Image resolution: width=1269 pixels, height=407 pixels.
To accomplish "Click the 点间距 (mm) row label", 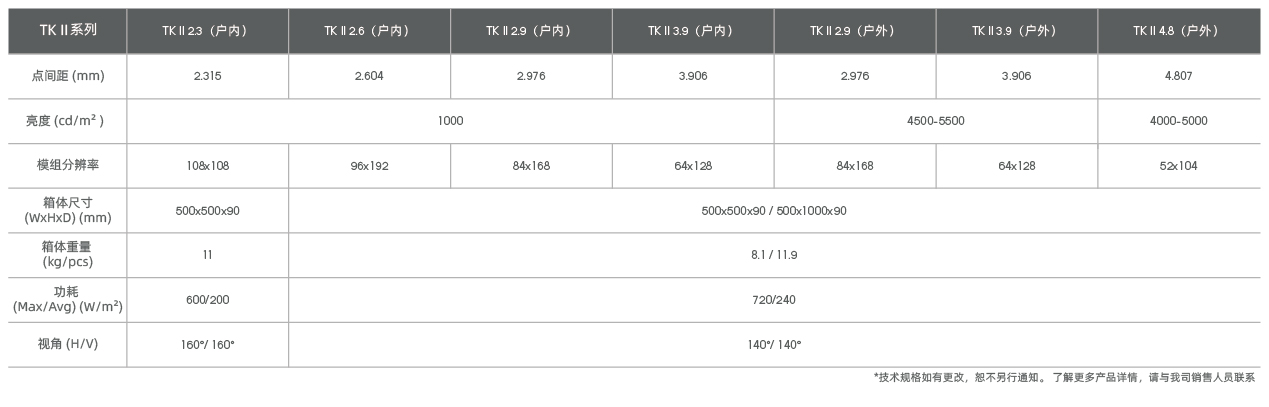I will [x=67, y=76].
